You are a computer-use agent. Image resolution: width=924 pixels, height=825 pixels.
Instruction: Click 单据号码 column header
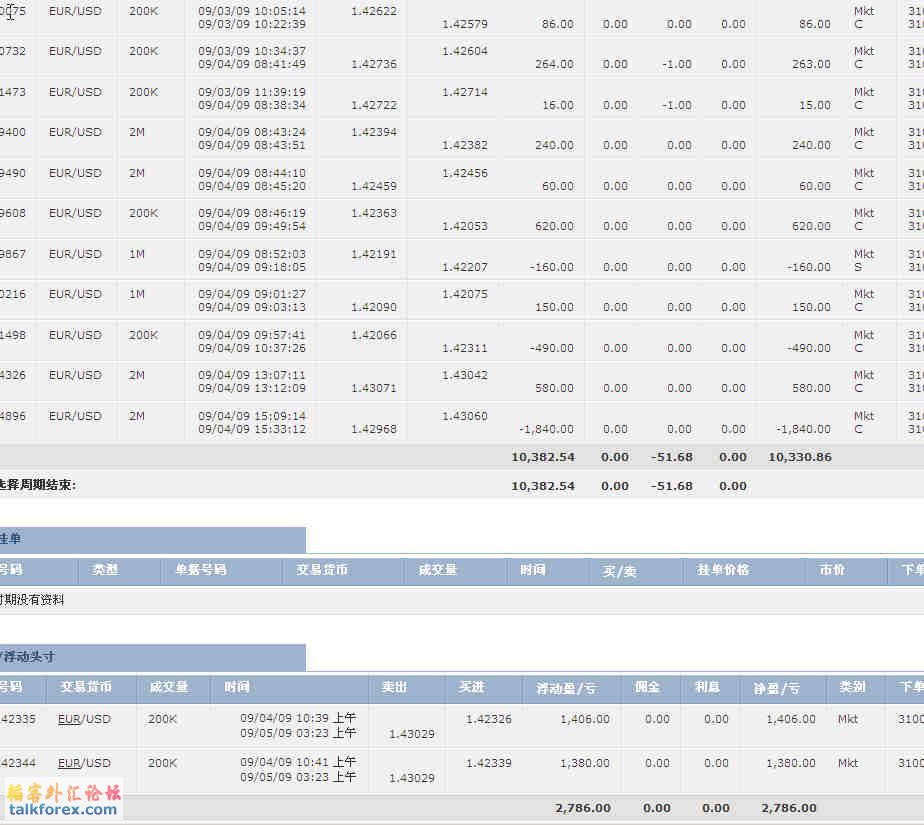201,570
